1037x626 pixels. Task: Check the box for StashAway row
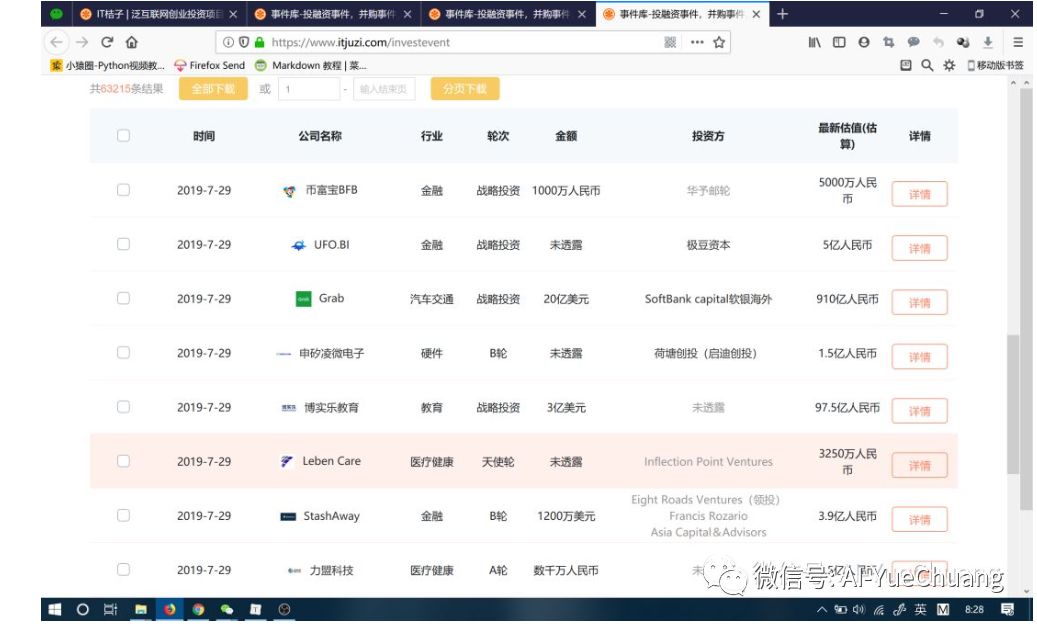point(123,515)
